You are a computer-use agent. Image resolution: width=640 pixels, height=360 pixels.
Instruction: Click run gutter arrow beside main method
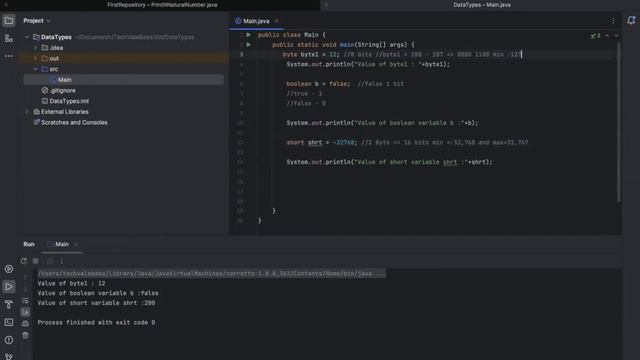tap(249, 44)
